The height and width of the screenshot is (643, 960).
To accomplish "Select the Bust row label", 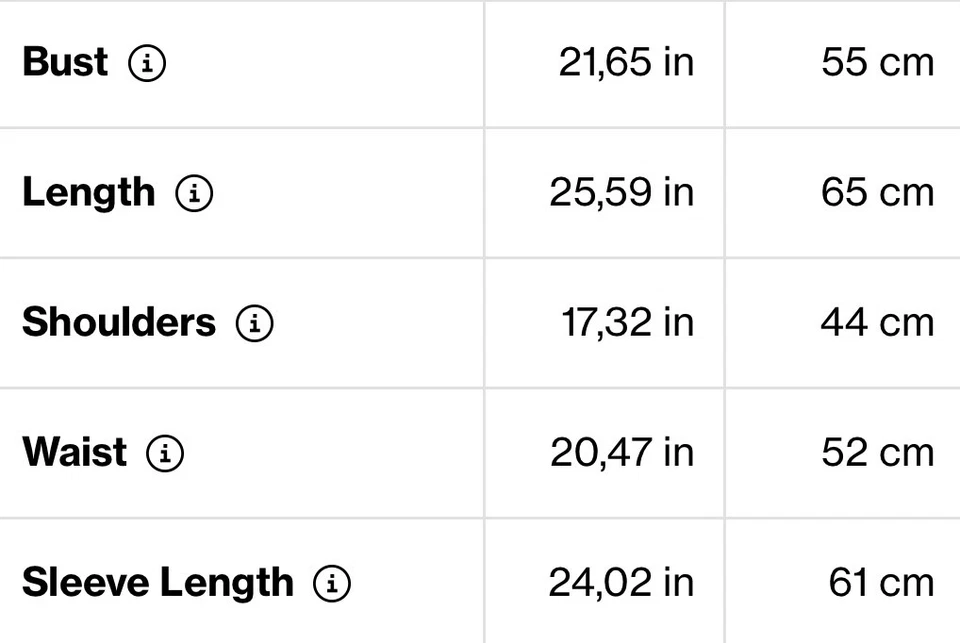I will point(66,62).
